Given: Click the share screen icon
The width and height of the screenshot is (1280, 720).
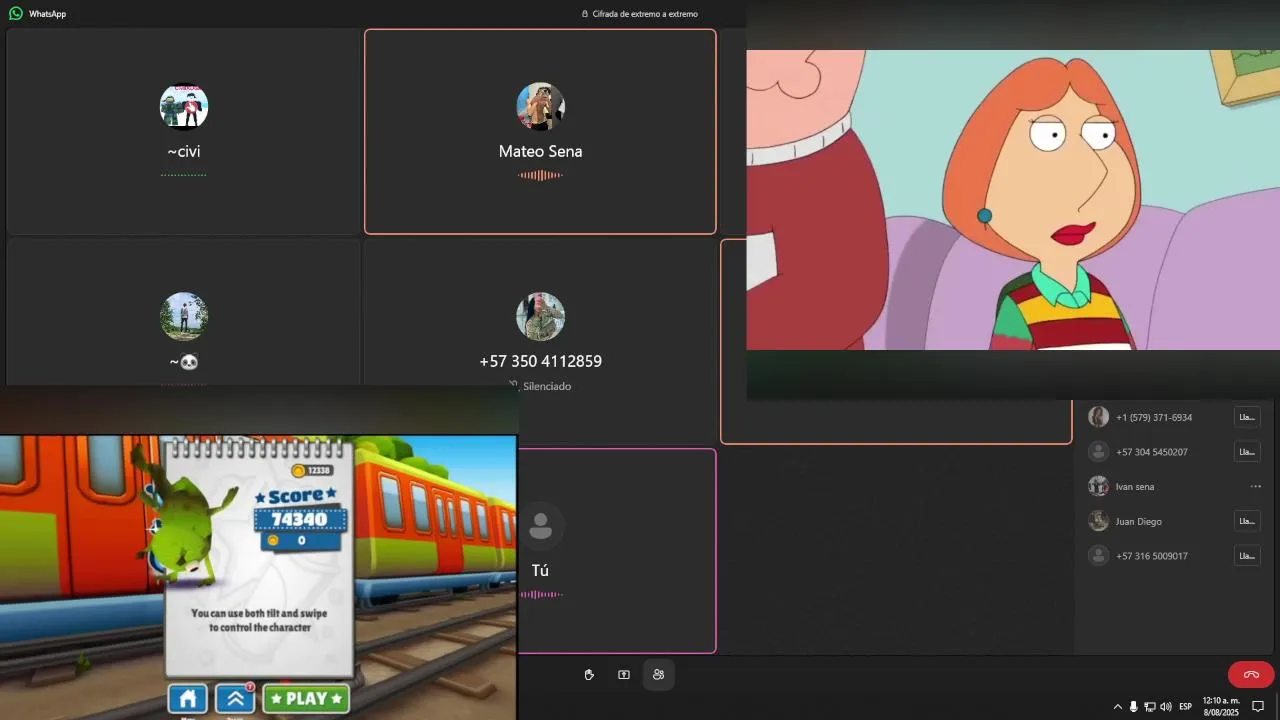Looking at the screenshot, I should point(624,675).
